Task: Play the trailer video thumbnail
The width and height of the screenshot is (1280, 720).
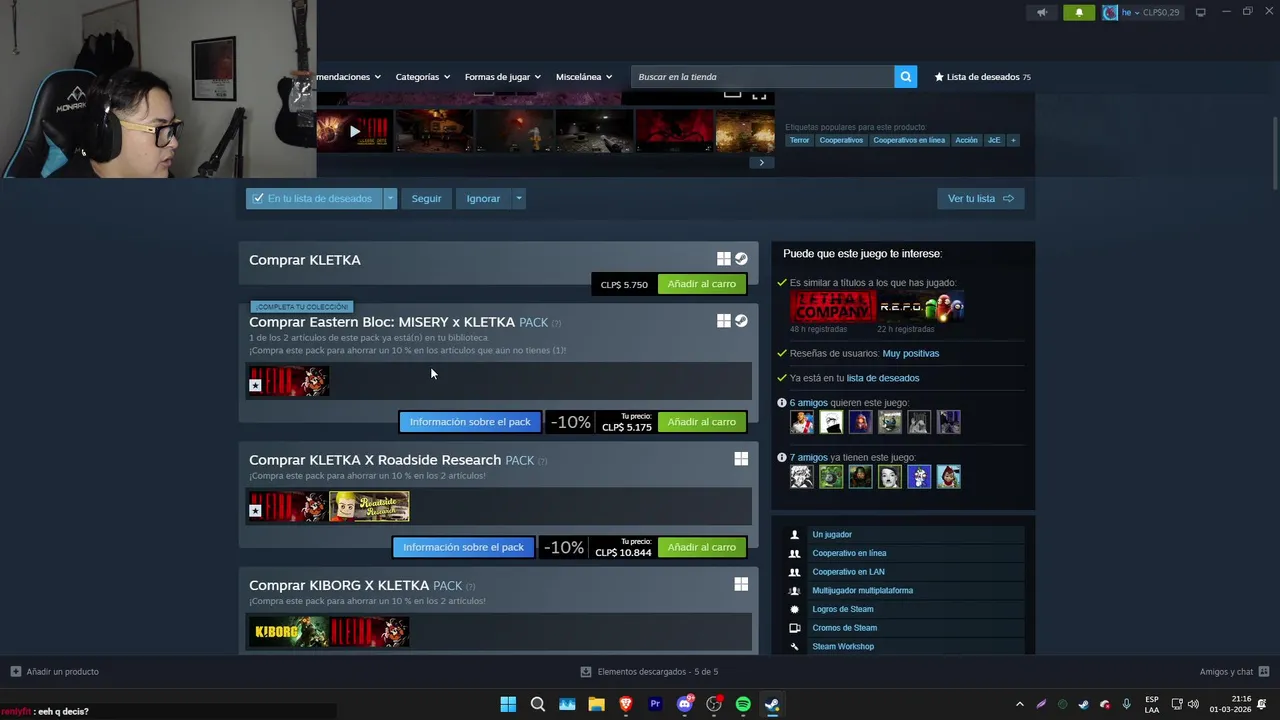Action: [354, 131]
